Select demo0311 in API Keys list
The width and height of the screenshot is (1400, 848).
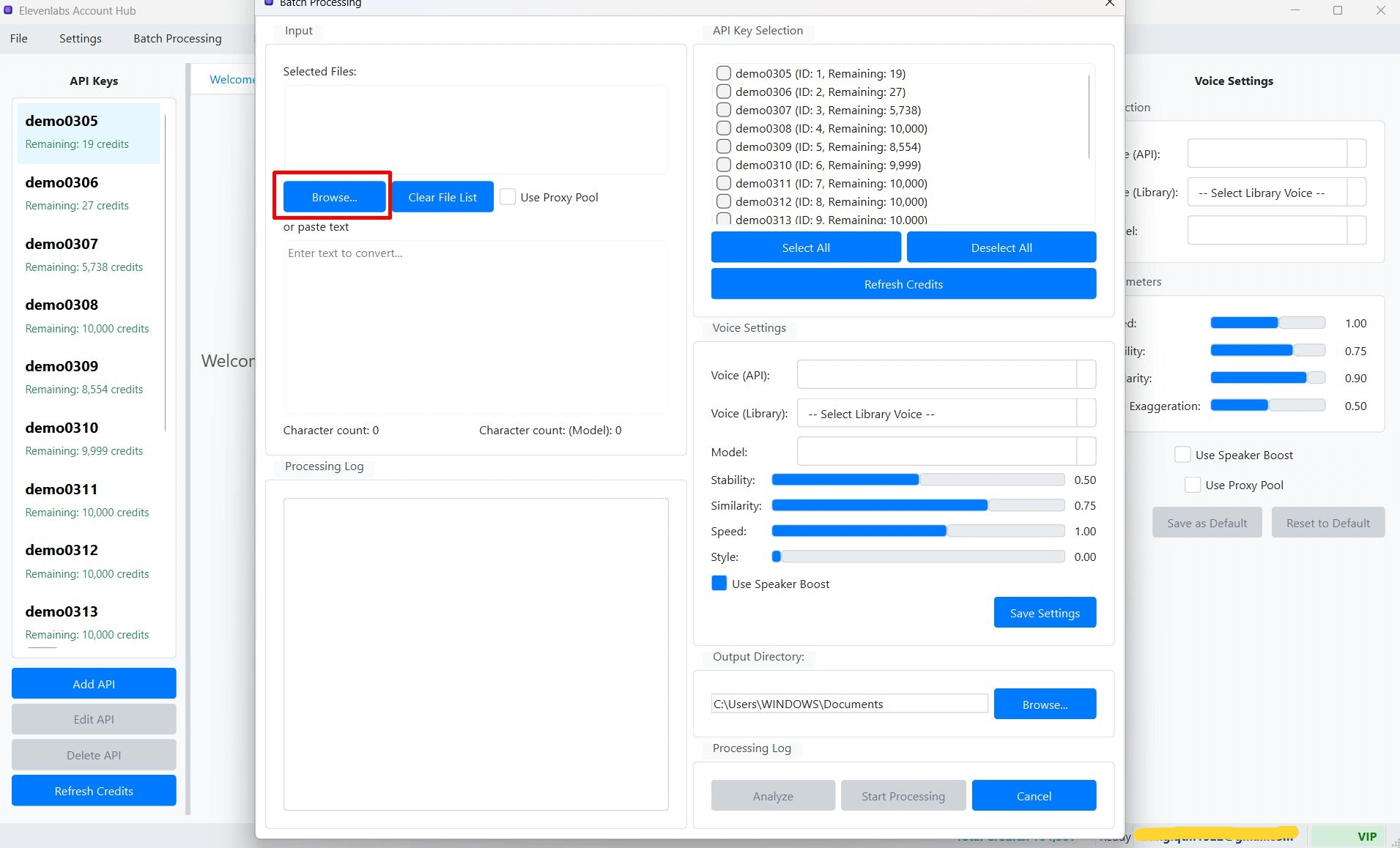pos(87,501)
